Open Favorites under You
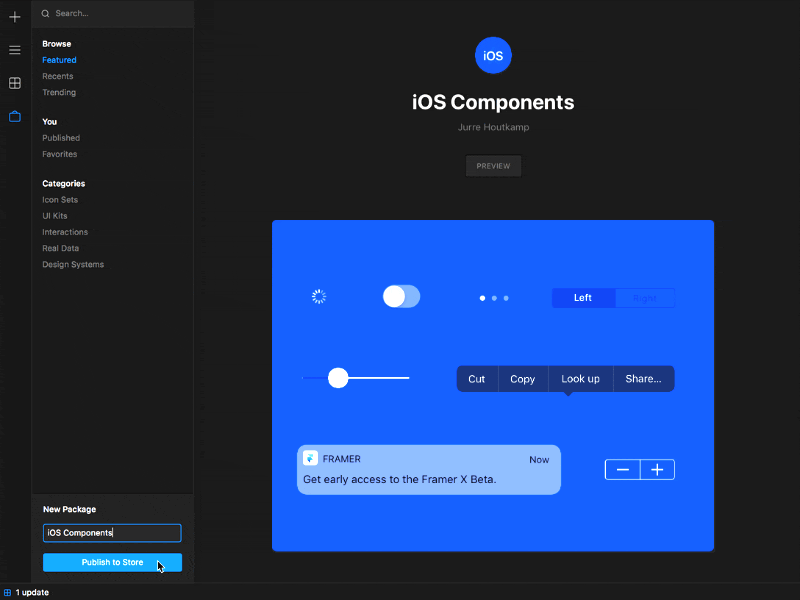Image resolution: width=800 pixels, height=600 pixels. [x=60, y=154]
